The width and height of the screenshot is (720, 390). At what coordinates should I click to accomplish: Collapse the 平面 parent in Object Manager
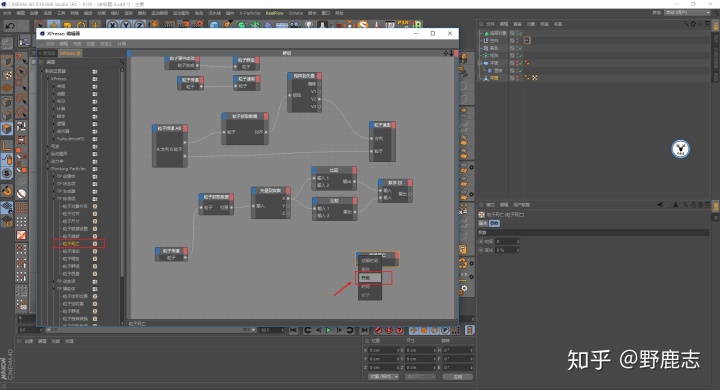pos(481,63)
